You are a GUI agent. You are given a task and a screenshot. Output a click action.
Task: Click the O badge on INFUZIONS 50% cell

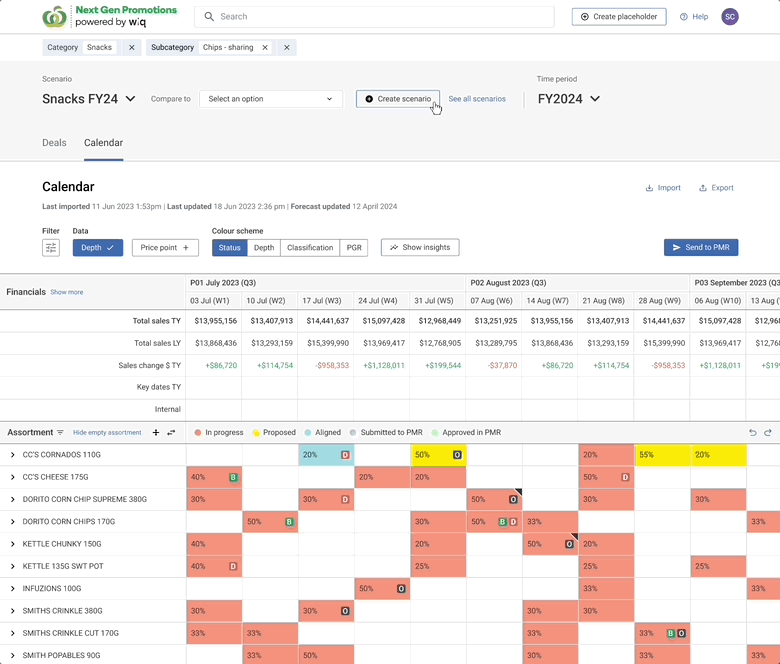click(401, 588)
